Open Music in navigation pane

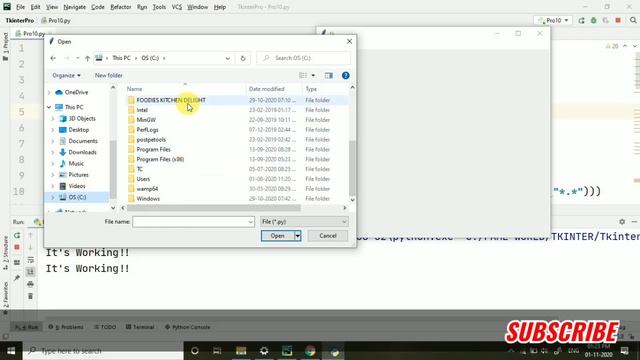76,163
